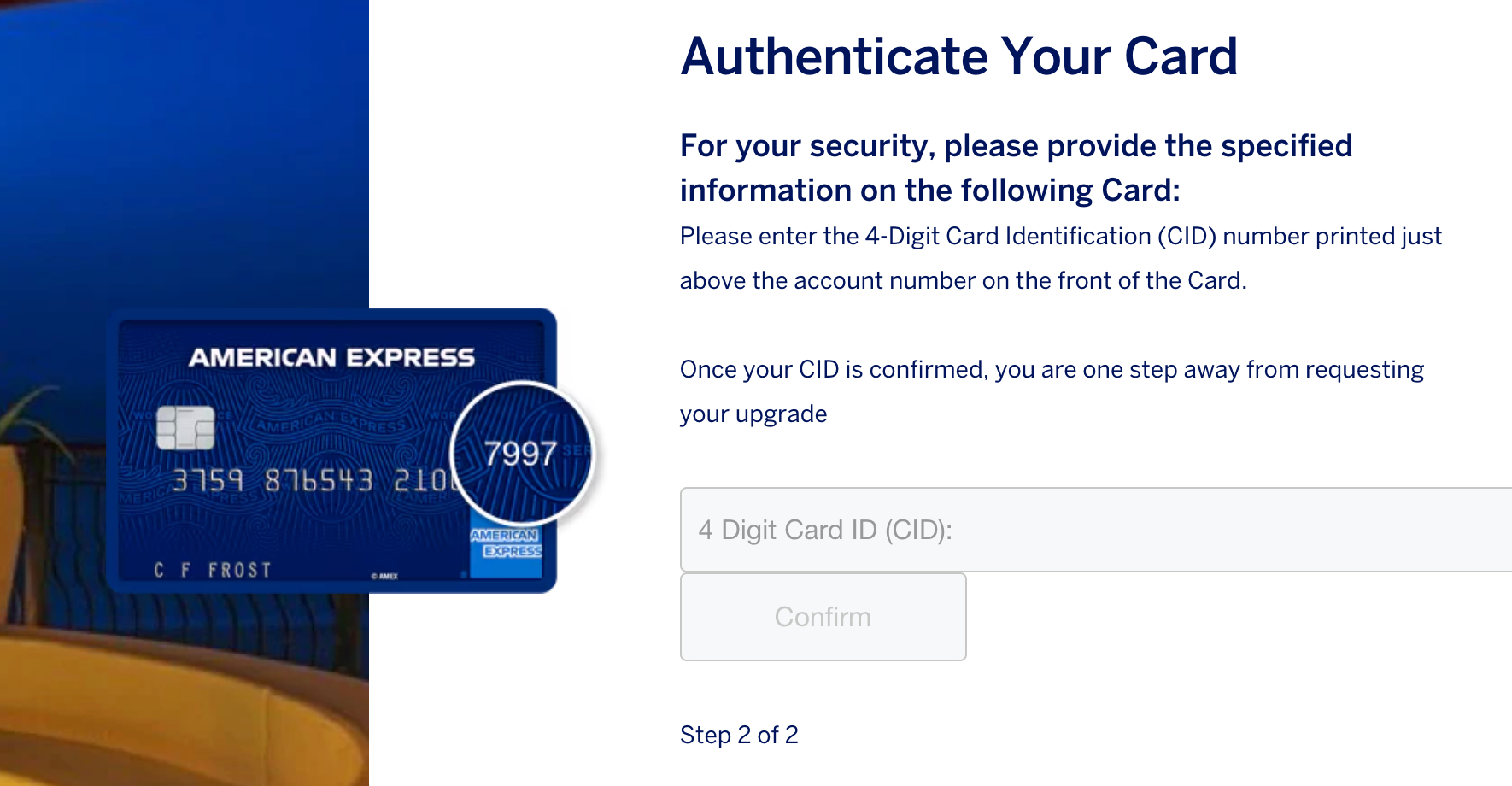Click the cardholder name C F FROST
1512x786 pixels.
[211, 569]
